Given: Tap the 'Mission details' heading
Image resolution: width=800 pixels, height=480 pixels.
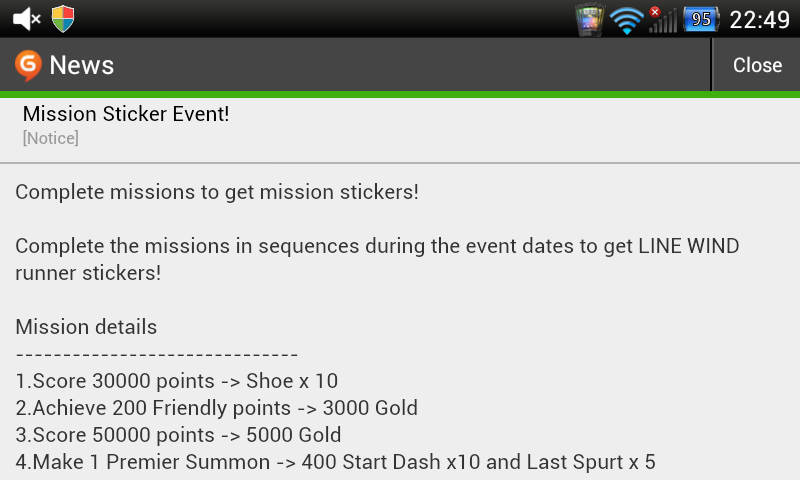Looking at the screenshot, I should pos(86,327).
